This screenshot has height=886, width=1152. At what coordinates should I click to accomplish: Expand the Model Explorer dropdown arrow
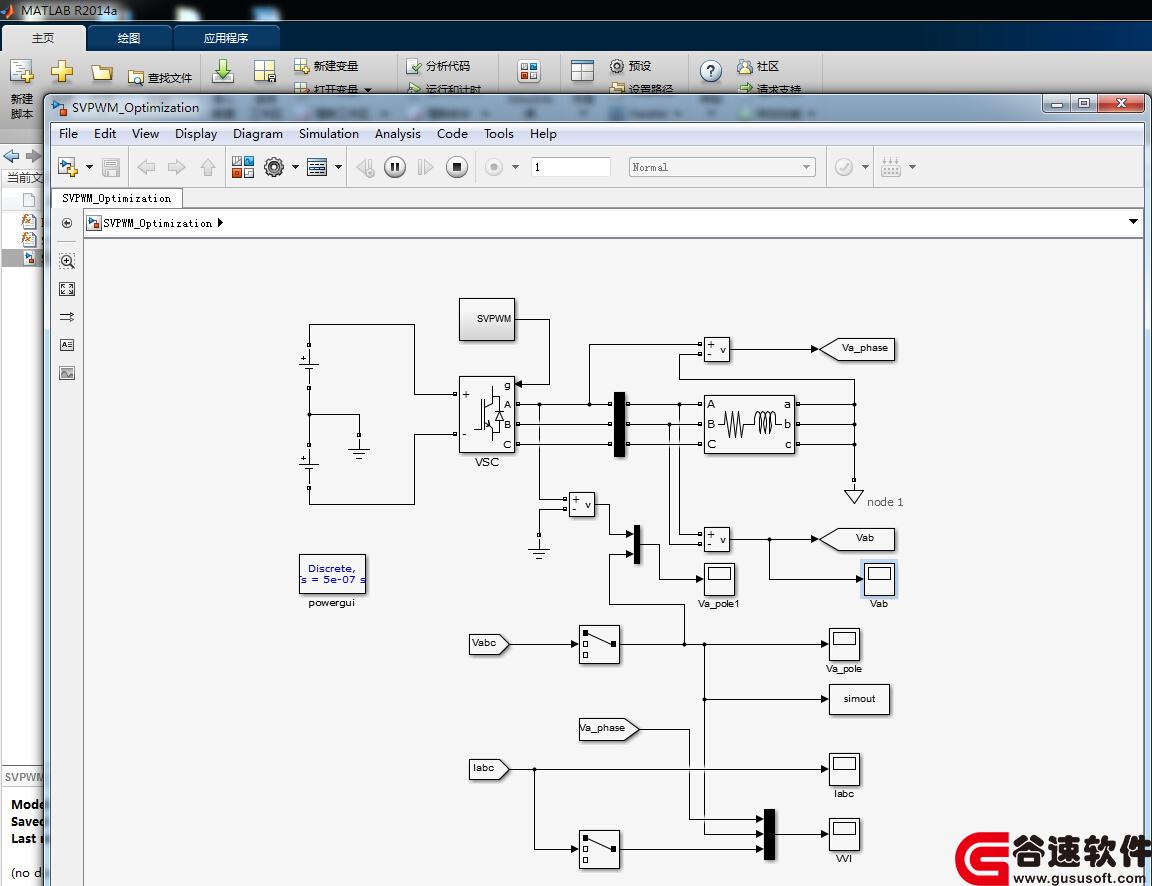338,168
